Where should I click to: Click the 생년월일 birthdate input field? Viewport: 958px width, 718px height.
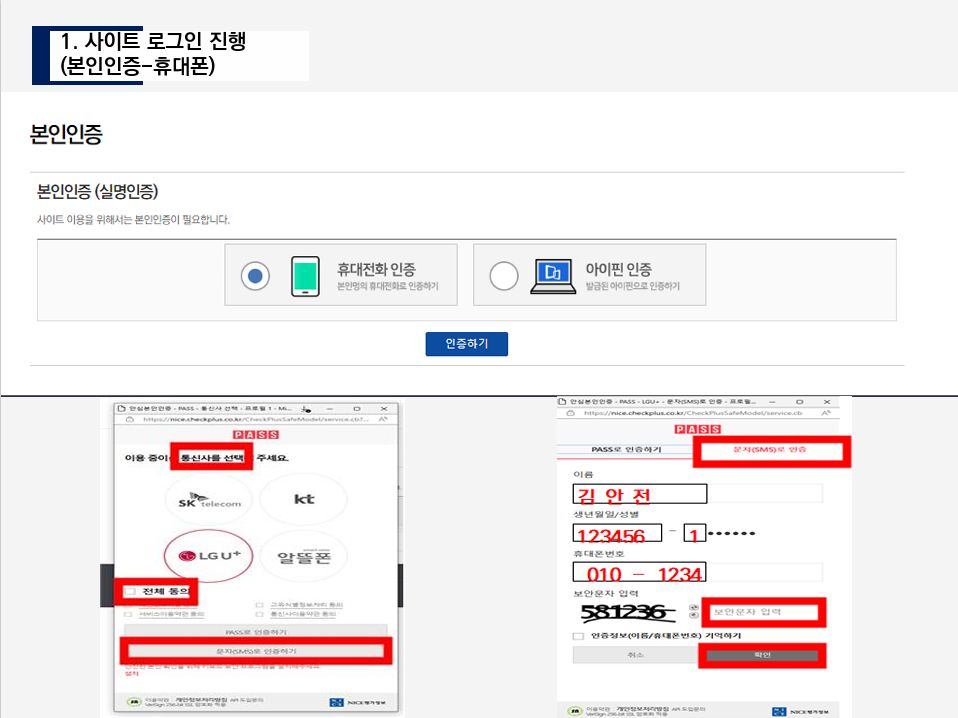[x=617, y=533]
